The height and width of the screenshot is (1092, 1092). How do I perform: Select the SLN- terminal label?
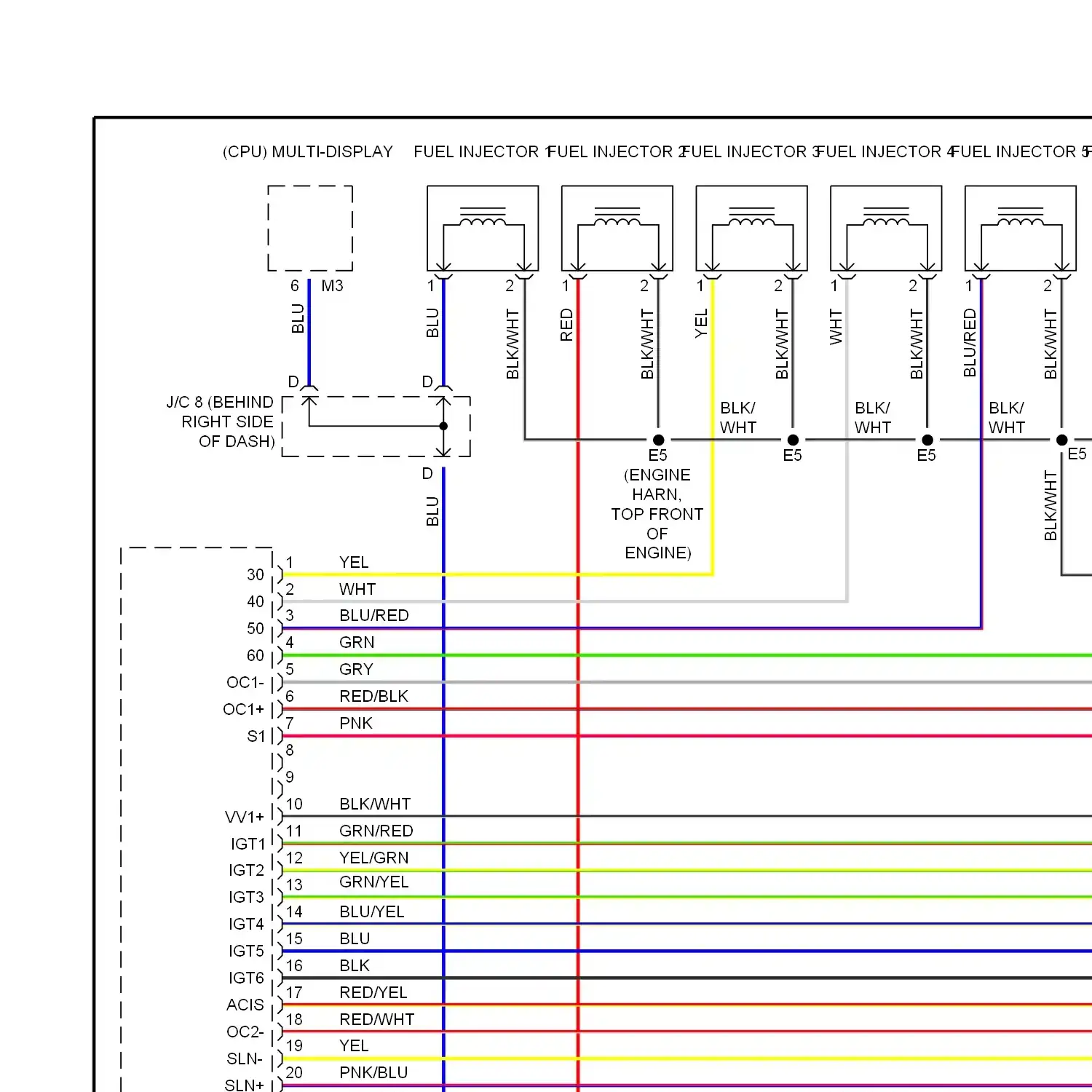(245, 1059)
